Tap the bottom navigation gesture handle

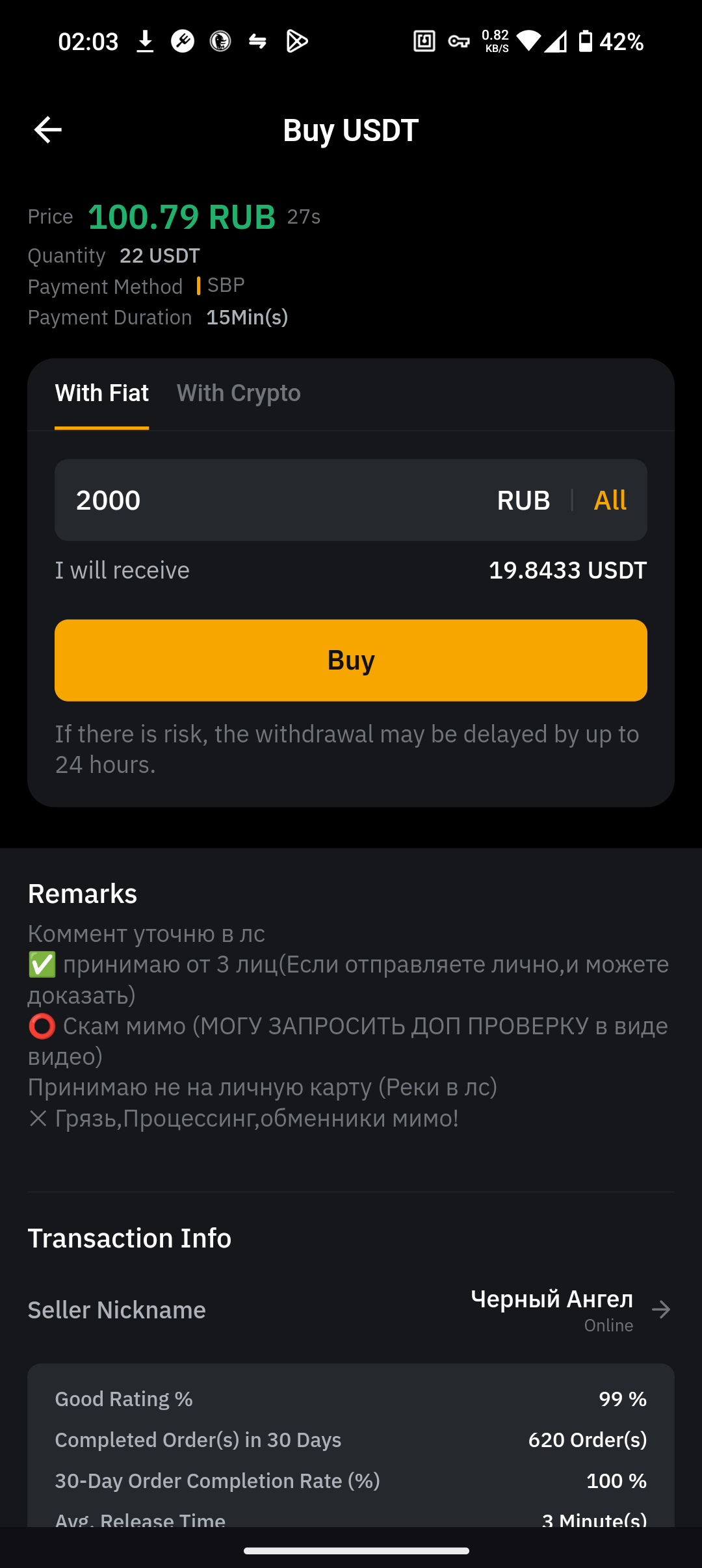(356, 1550)
